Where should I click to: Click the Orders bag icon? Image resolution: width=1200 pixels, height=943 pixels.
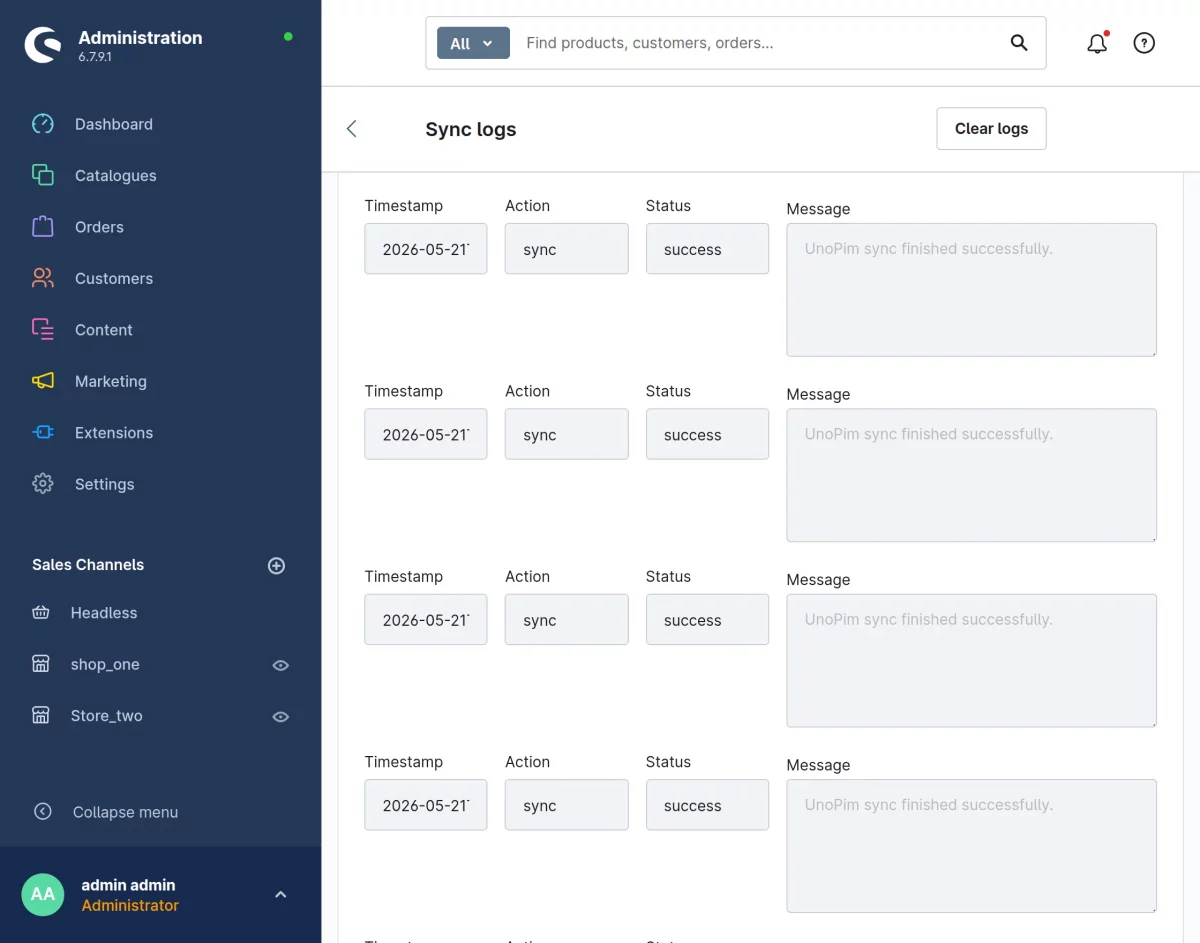42,227
